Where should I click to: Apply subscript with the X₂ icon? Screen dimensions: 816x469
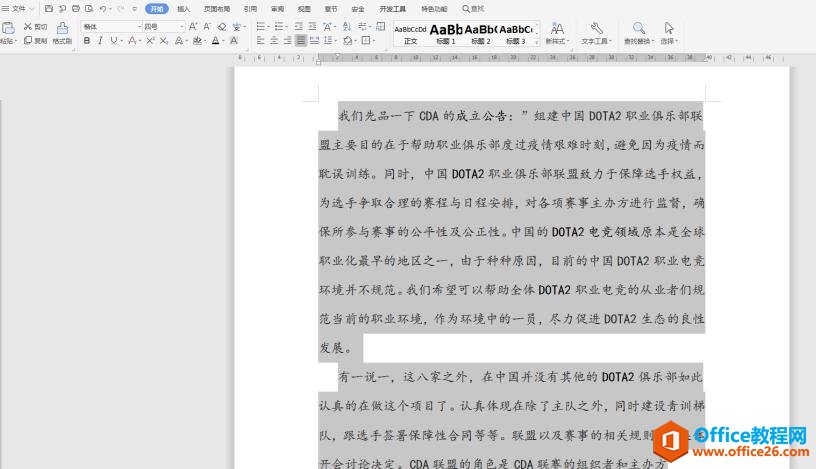[x=164, y=41]
